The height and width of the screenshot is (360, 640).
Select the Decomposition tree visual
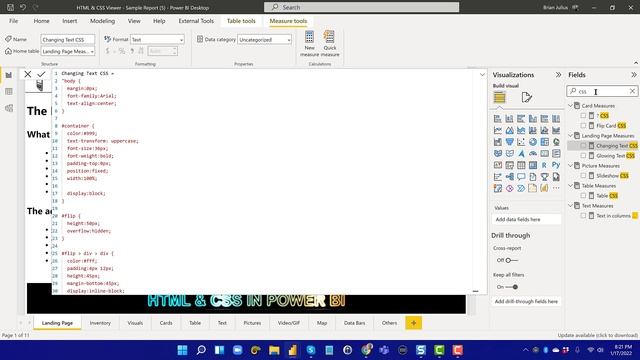click(x=509, y=177)
